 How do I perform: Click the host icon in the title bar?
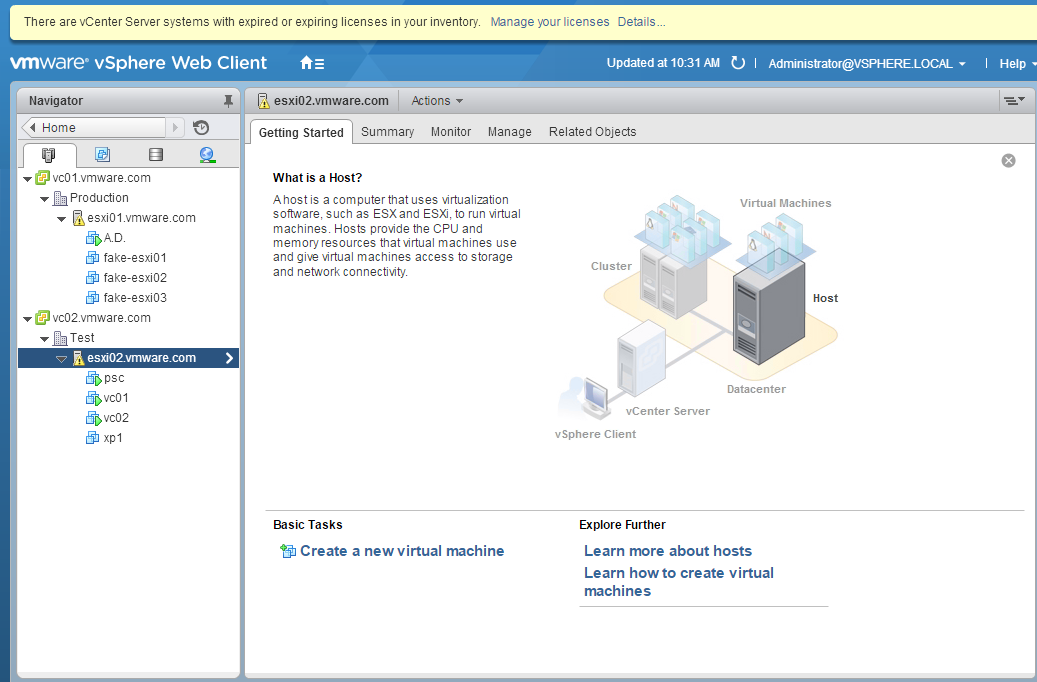click(263, 101)
